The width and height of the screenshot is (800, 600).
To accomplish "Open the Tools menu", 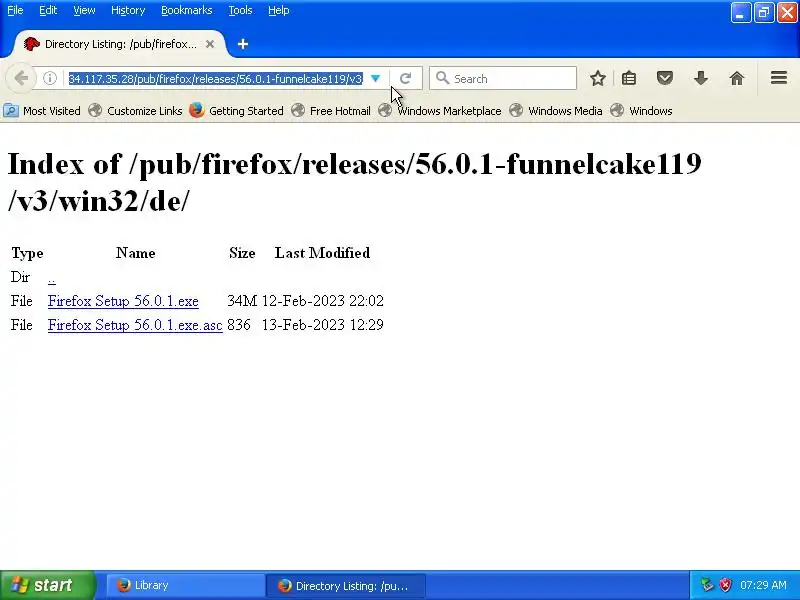I will [x=240, y=10].
